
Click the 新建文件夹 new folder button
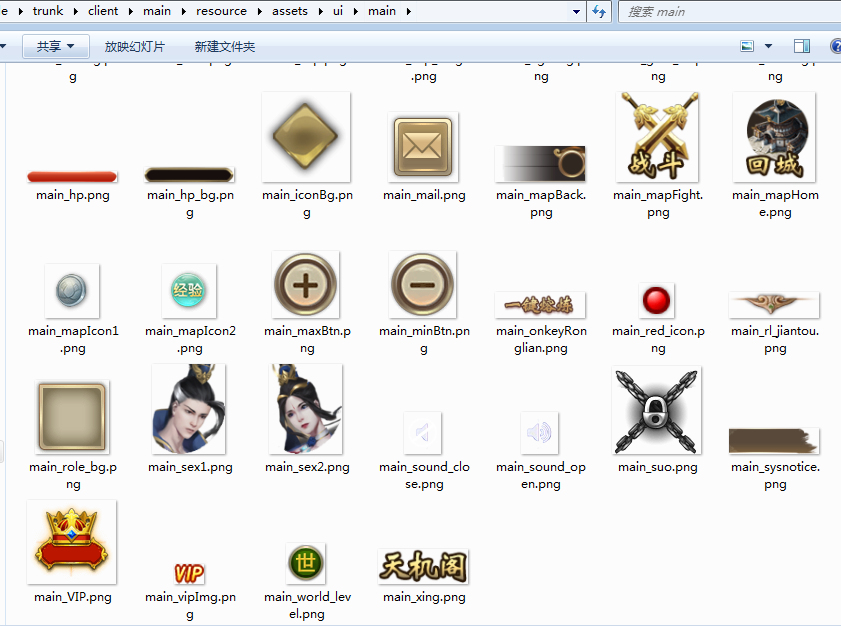pyautogui.click(x=225, y=47)
